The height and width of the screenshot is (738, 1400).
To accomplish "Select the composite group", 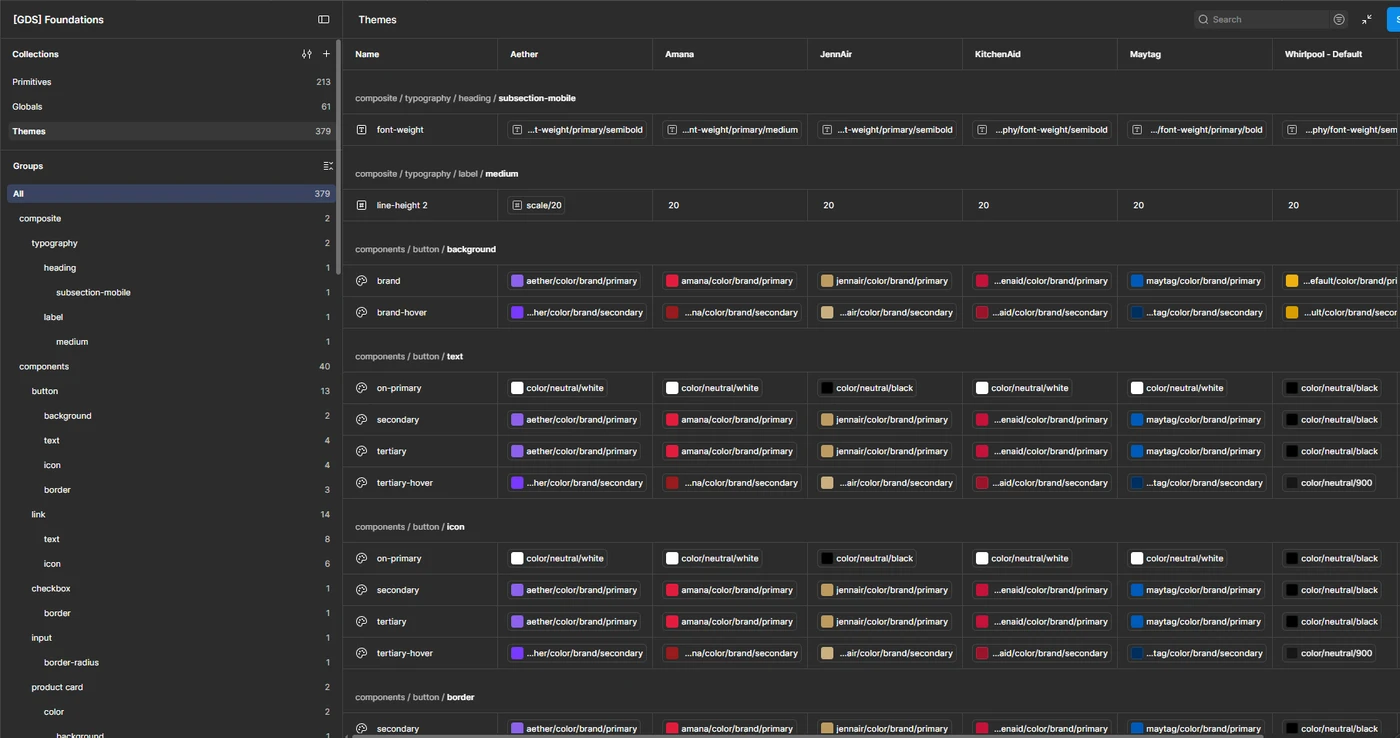I will click(x=171, y=218).
